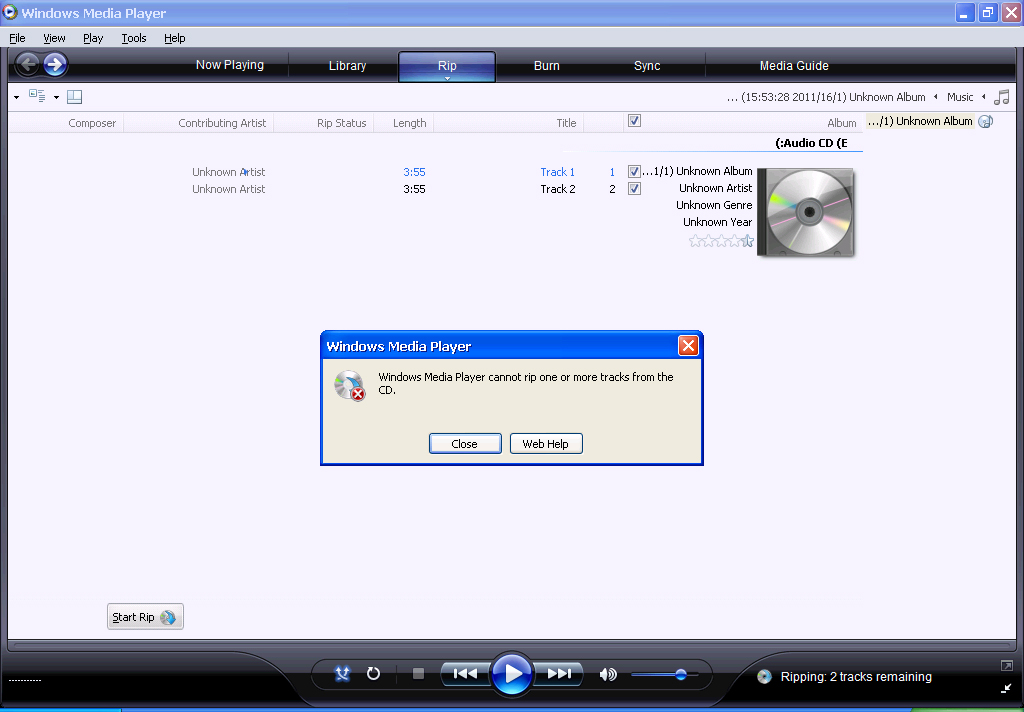The image size is (1024, 712).
Task: Click Unknown Artist in the Track 2 row
Action: [229, 189]
